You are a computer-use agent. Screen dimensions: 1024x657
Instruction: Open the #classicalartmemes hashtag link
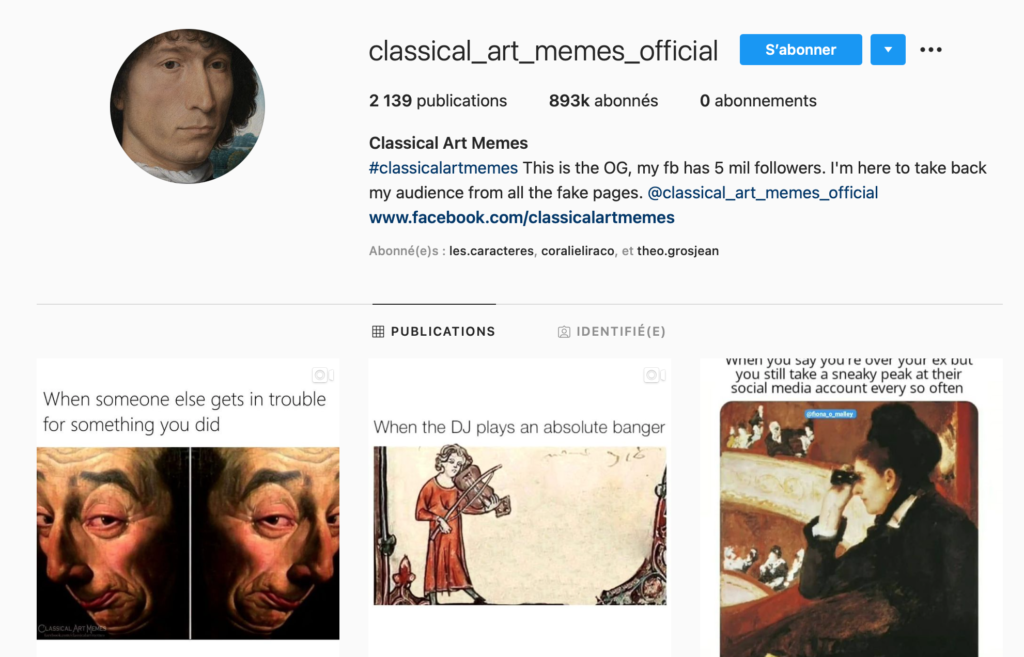tap(443, 168)
